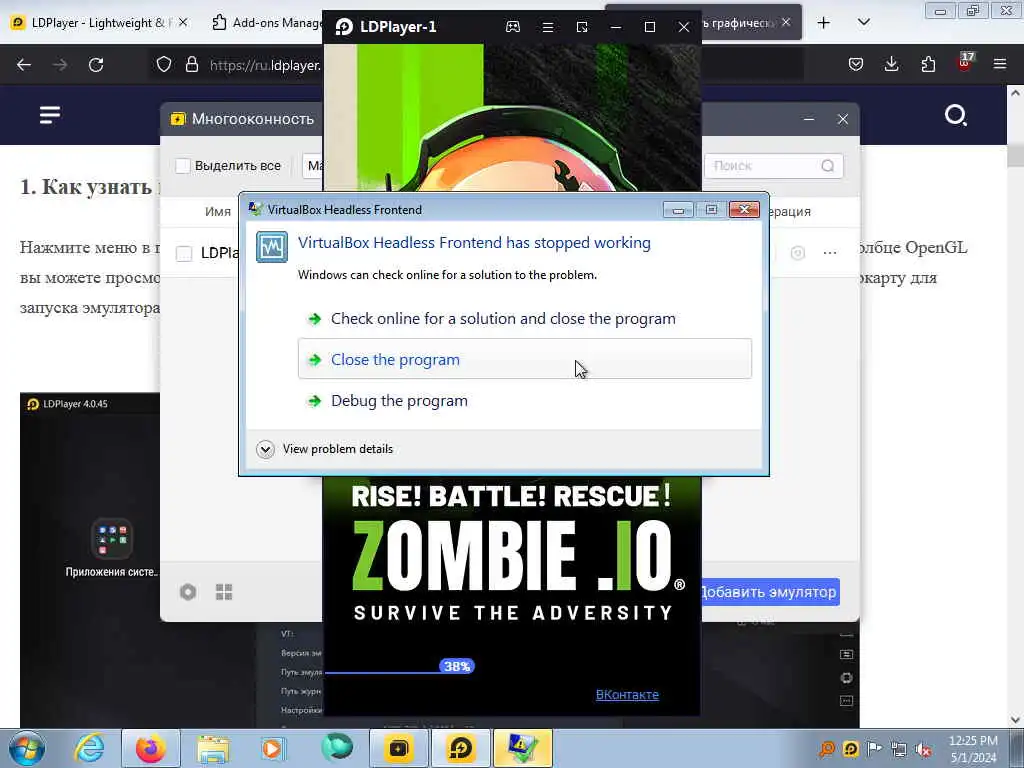Image resolution: width=1024 pixels, height=768 pixels.
Task: Click the muted volume tray icon
Action: click(923, 749)
